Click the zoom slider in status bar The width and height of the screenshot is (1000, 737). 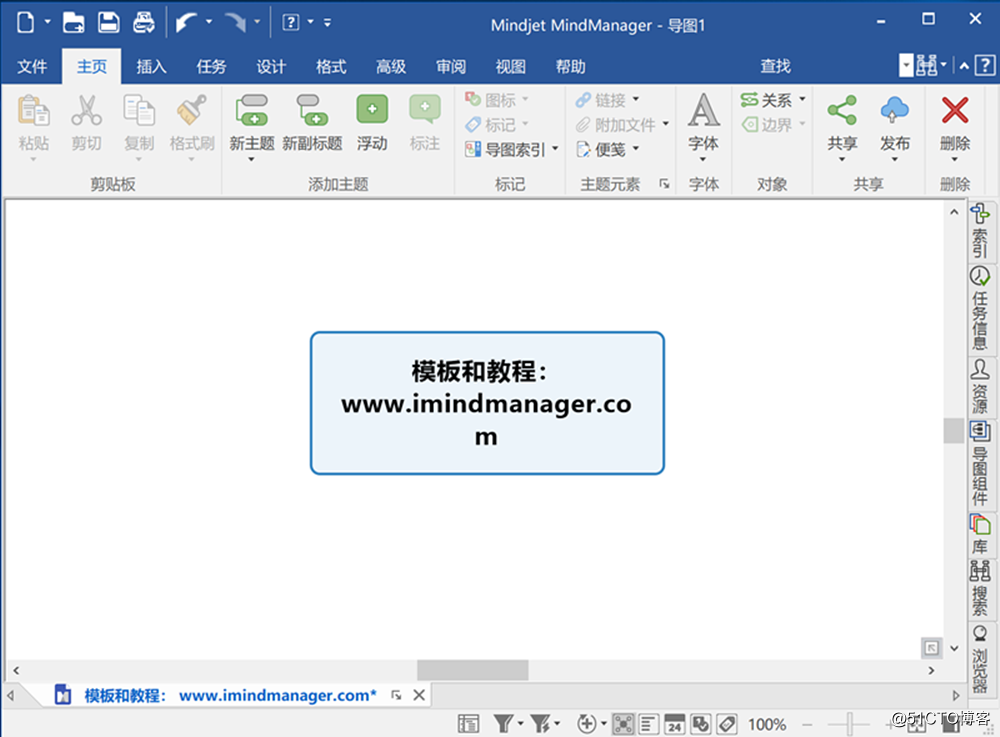tap(849, 724)
